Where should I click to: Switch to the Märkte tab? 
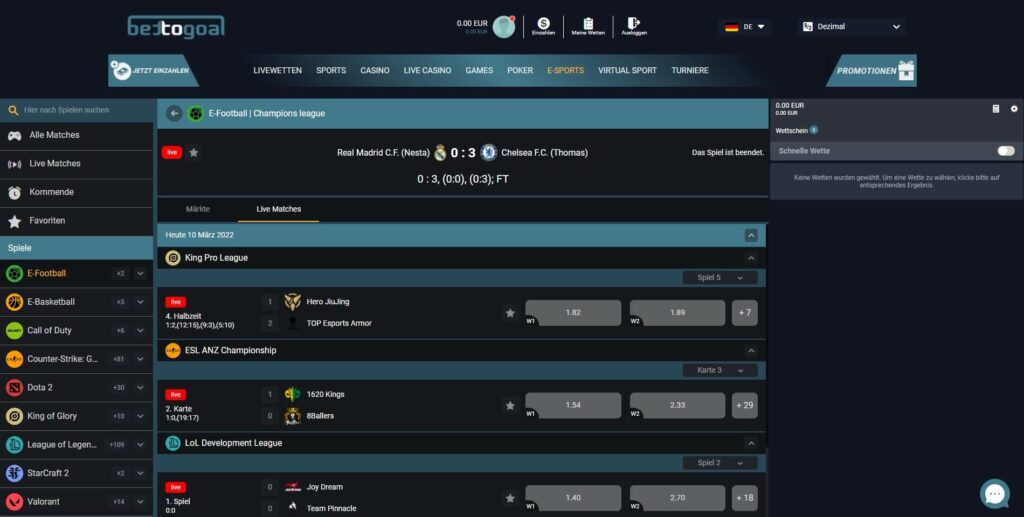tap(198, 210)
